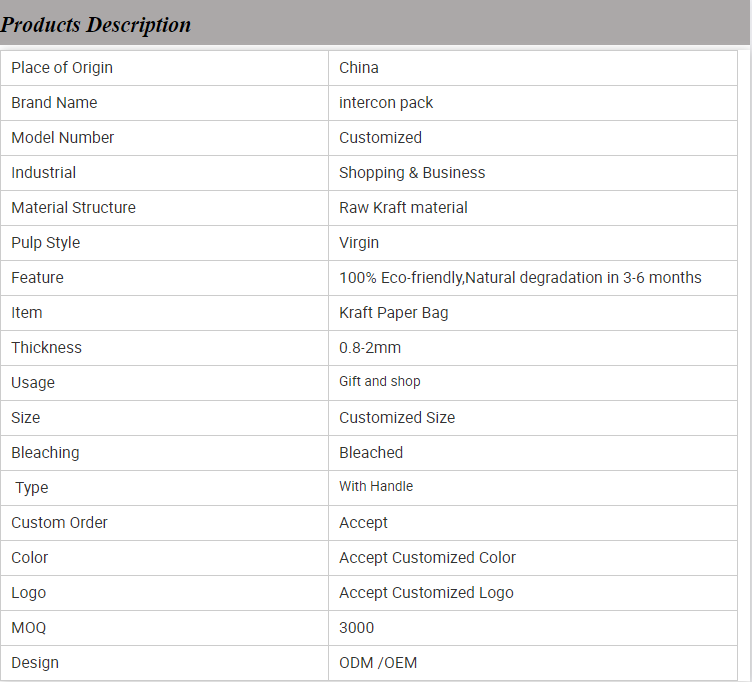
Task: Click the 'Kraft Paper Bag' value
Action: click(x=394, y=313)
